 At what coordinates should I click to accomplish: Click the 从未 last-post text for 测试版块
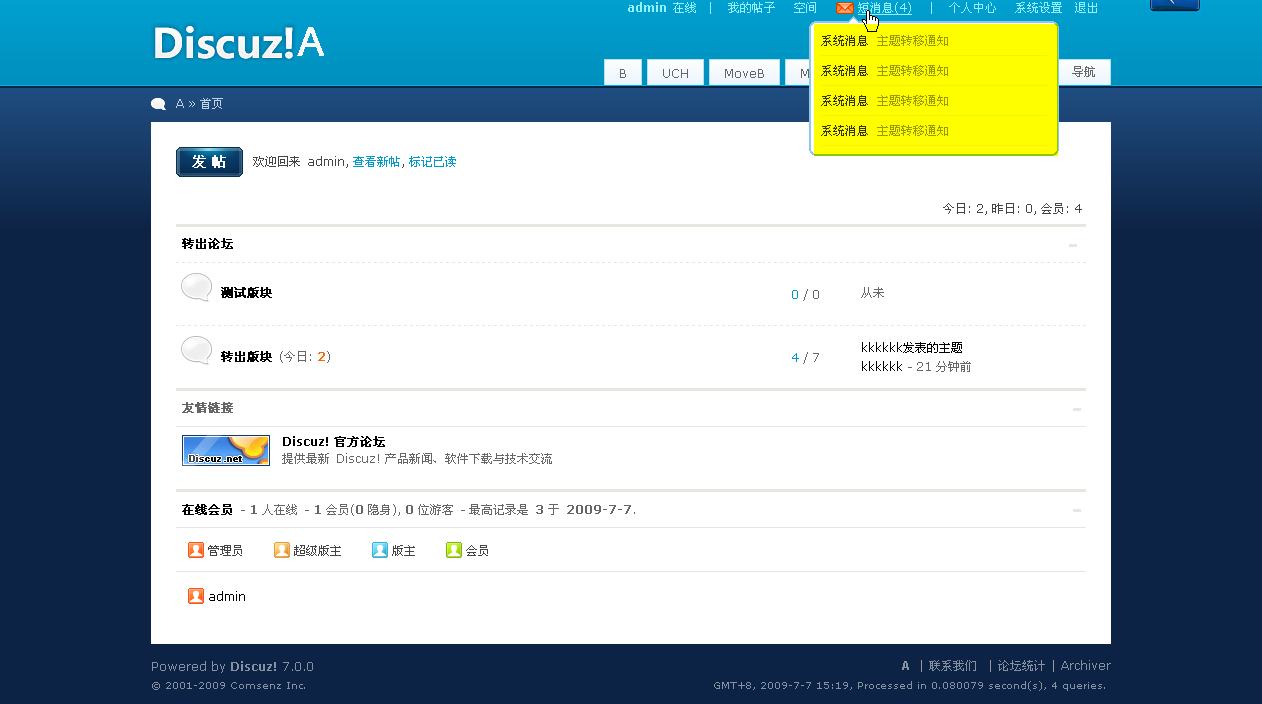tap(872, 293)
